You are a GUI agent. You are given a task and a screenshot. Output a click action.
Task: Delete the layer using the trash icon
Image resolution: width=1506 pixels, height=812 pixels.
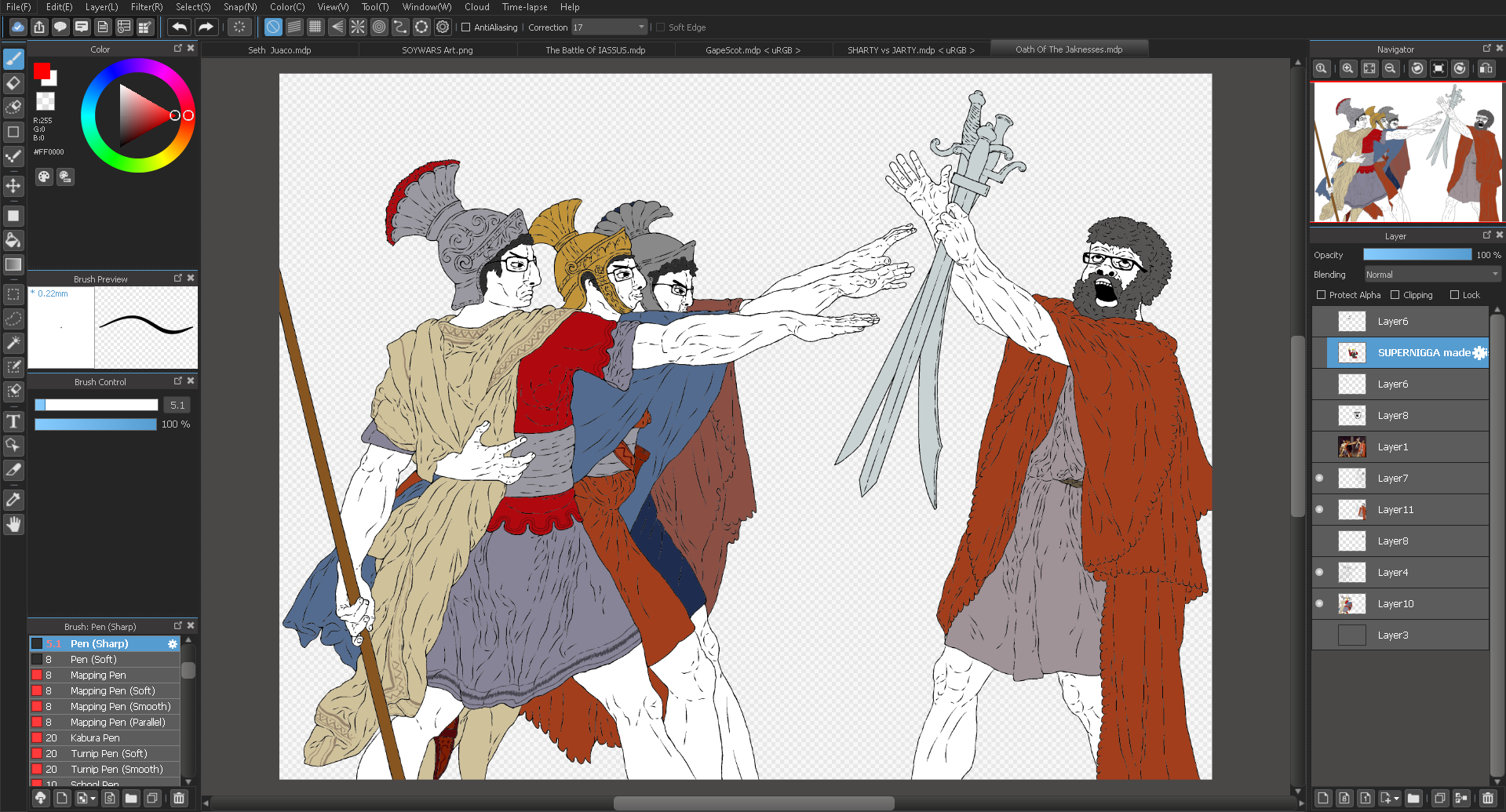(1487, 798)
